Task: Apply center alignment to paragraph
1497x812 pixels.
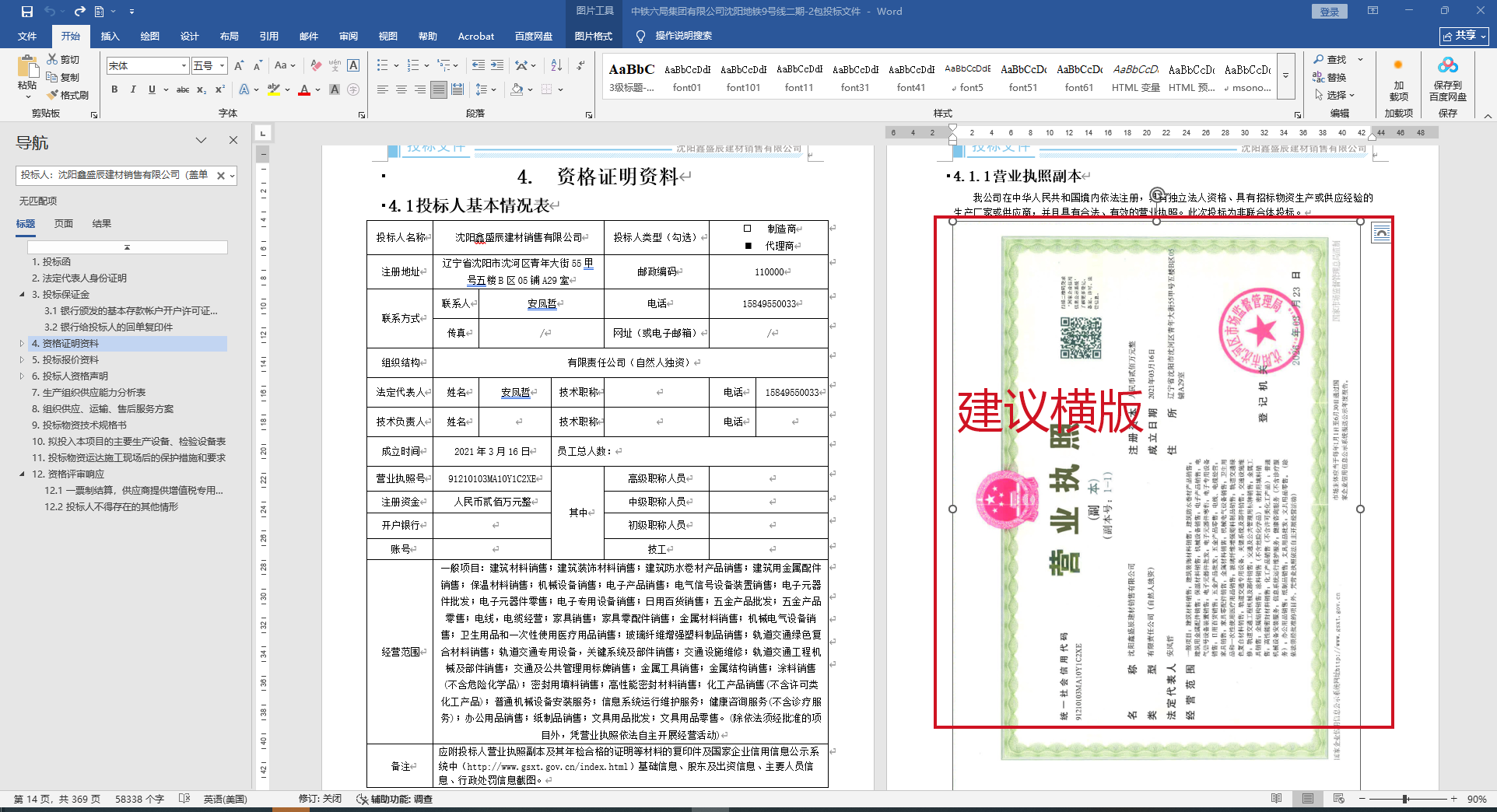Action: coord(401,89)
